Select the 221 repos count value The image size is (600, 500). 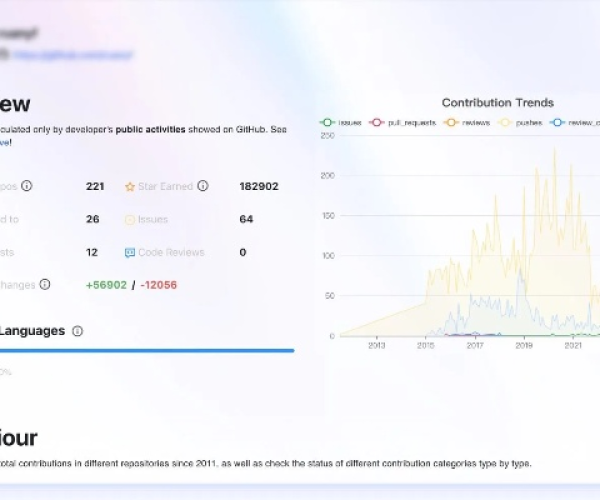[95, 186]
